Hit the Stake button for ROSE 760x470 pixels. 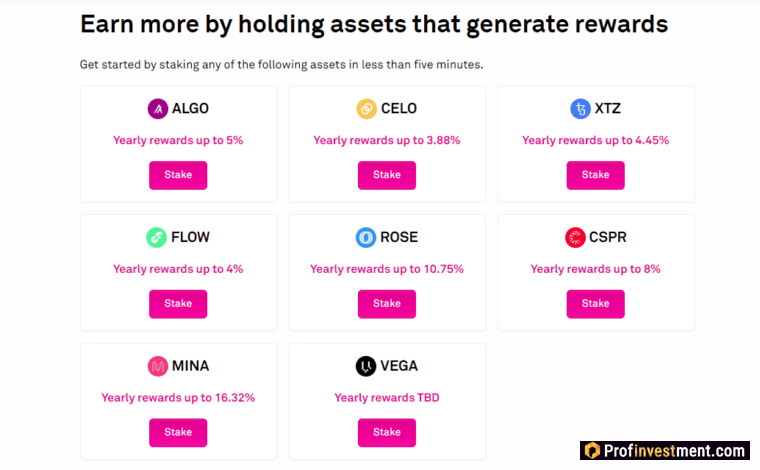click(x=387, y=304)
